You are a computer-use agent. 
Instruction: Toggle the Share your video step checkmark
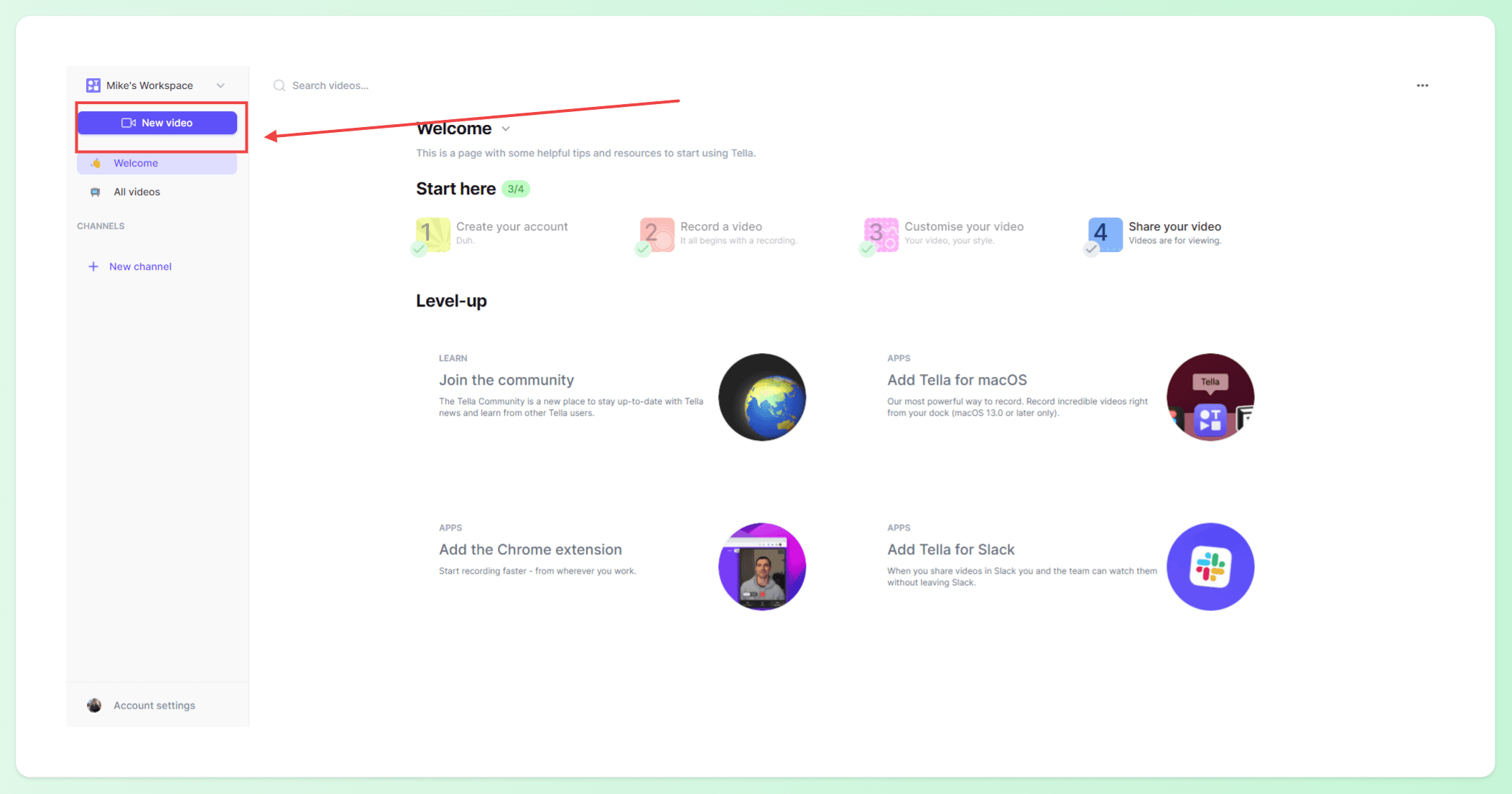(1091, 249)
